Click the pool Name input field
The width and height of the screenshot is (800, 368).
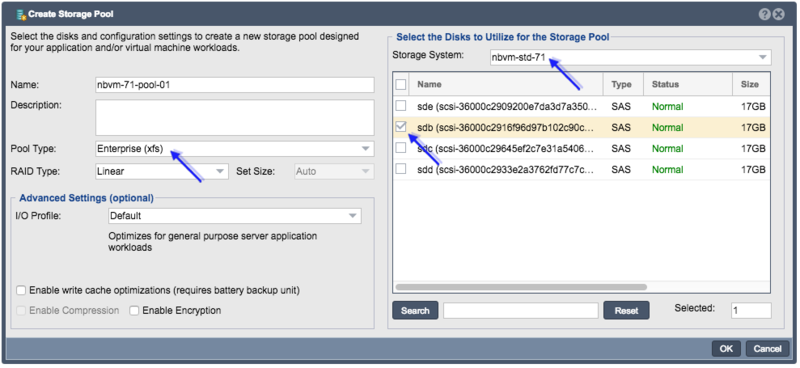click(235, 85)
